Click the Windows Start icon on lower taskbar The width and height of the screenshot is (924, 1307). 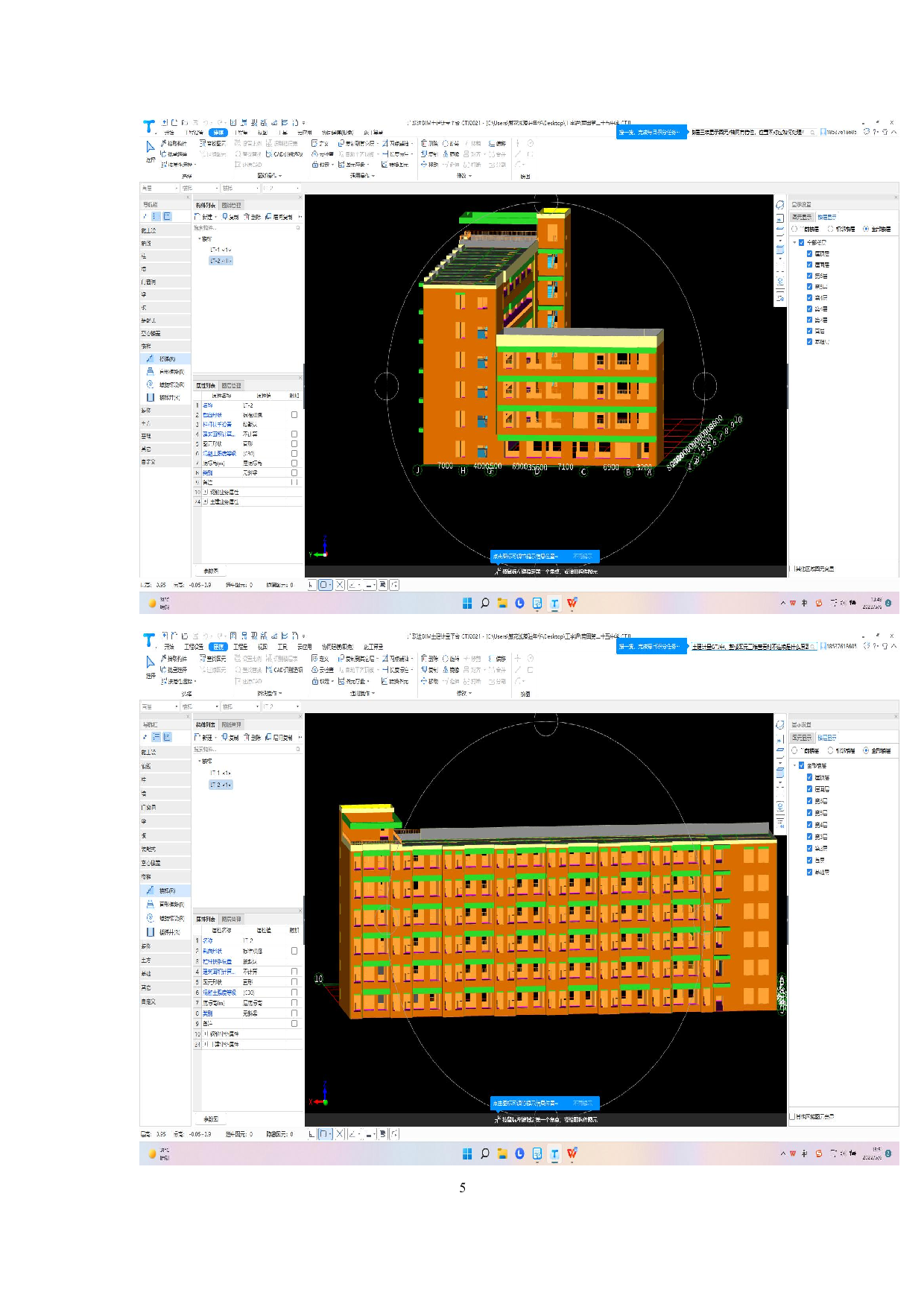click(x=467, y=1153)
